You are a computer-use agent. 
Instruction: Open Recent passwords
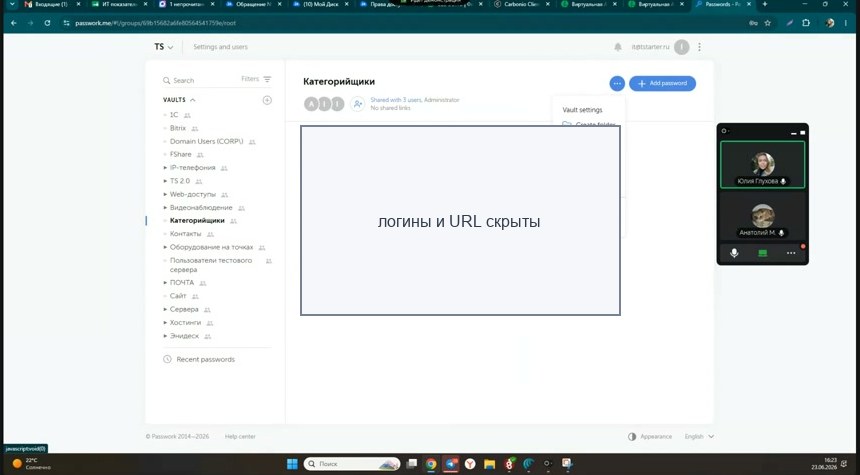205,359
